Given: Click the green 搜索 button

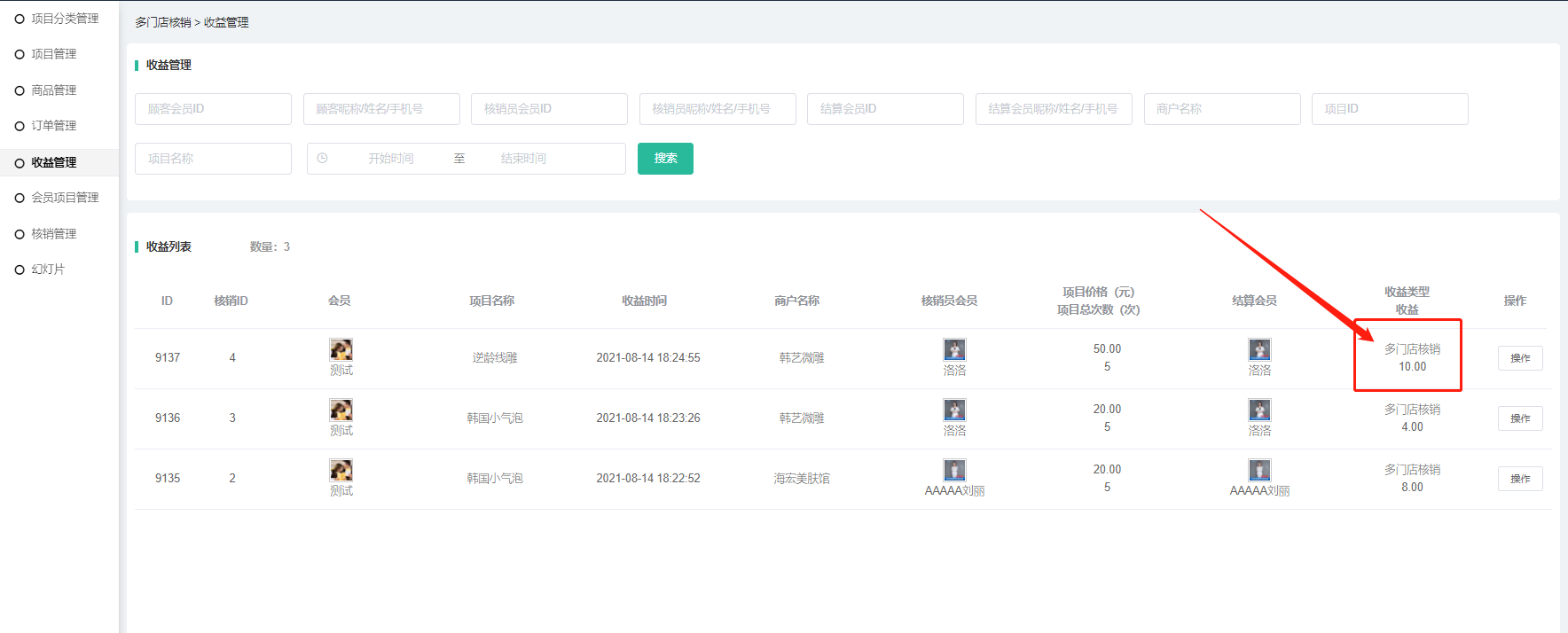Looking at the screenshot, I should [x=665, y=159].
